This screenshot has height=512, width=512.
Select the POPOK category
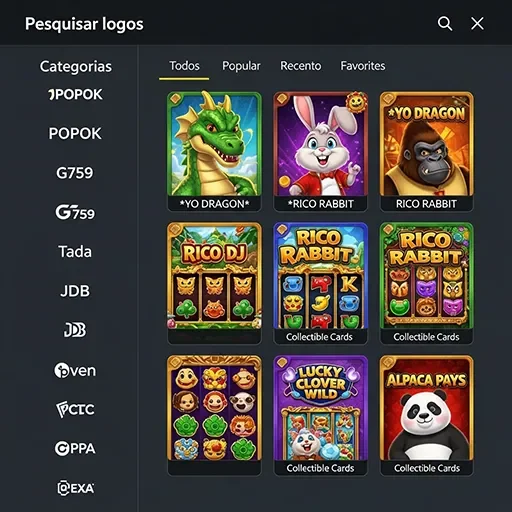pyautogui.click(x=75, y=134)
